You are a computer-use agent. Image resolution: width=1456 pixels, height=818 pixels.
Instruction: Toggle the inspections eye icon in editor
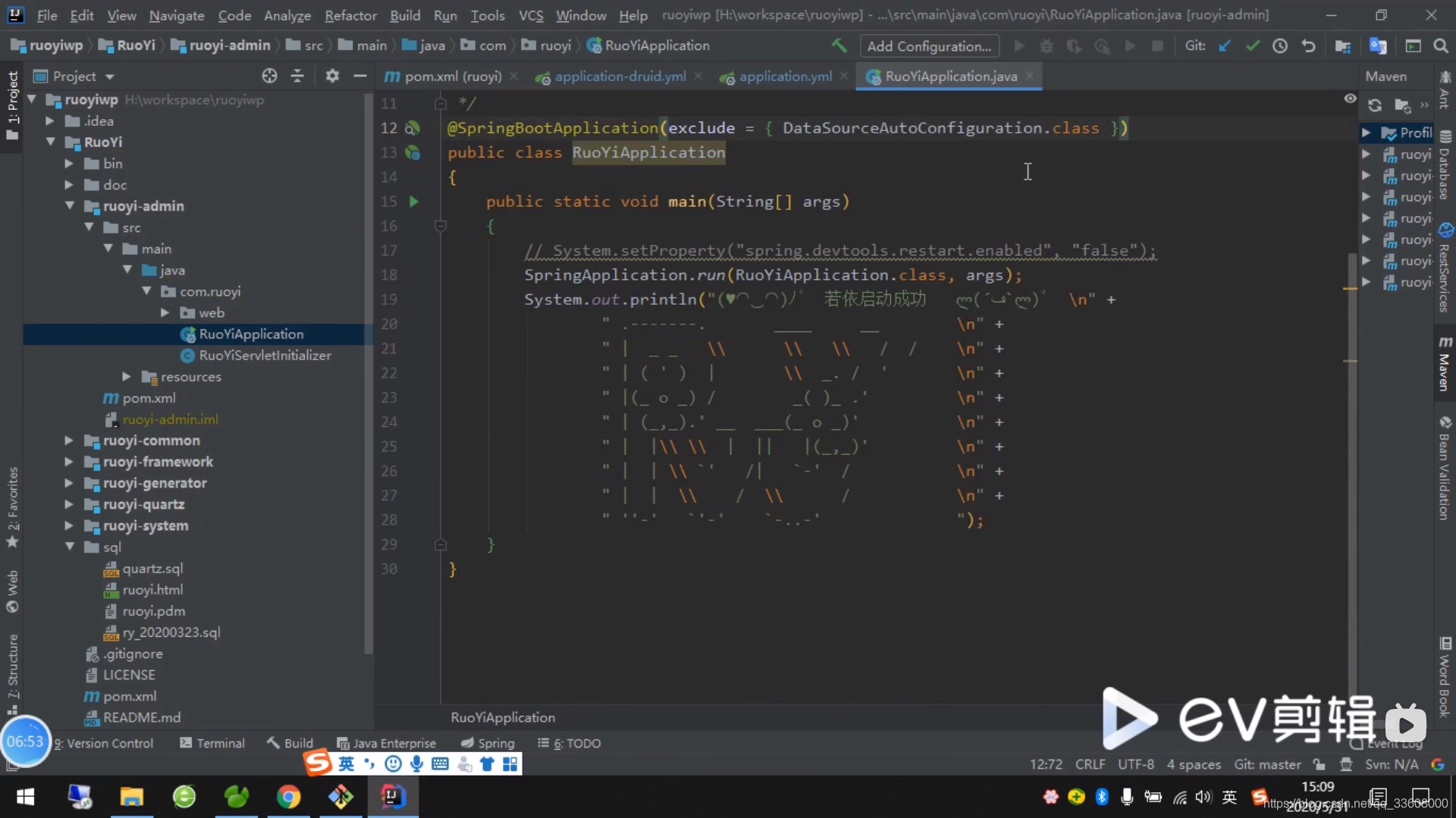[1350, 99]
